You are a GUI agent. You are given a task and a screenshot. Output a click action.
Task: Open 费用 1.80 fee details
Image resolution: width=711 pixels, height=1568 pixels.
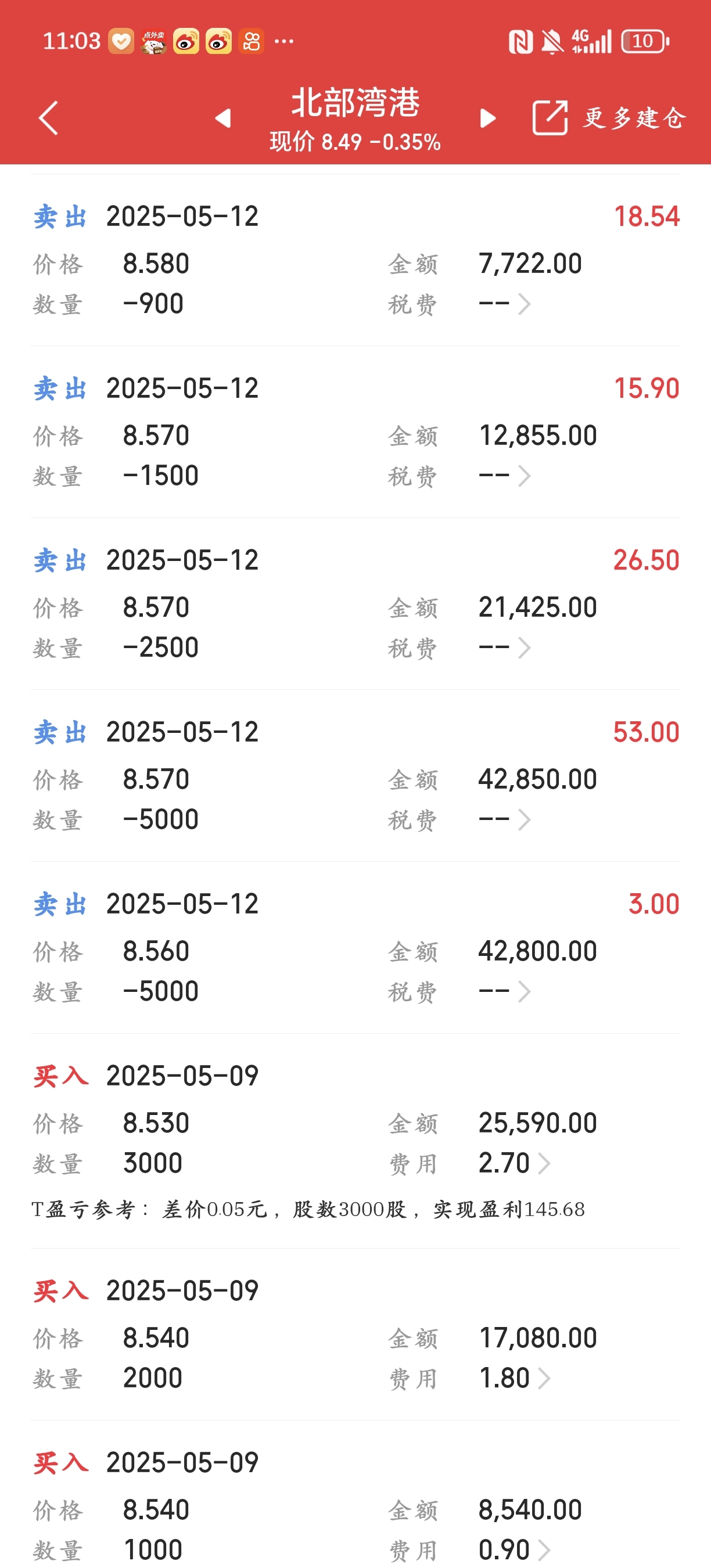point(515,1378)
